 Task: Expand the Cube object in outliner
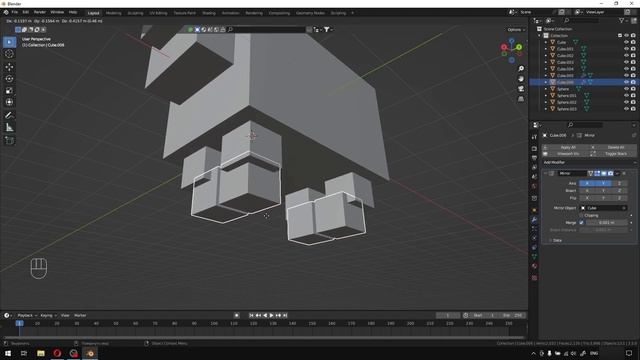point(546,42)
